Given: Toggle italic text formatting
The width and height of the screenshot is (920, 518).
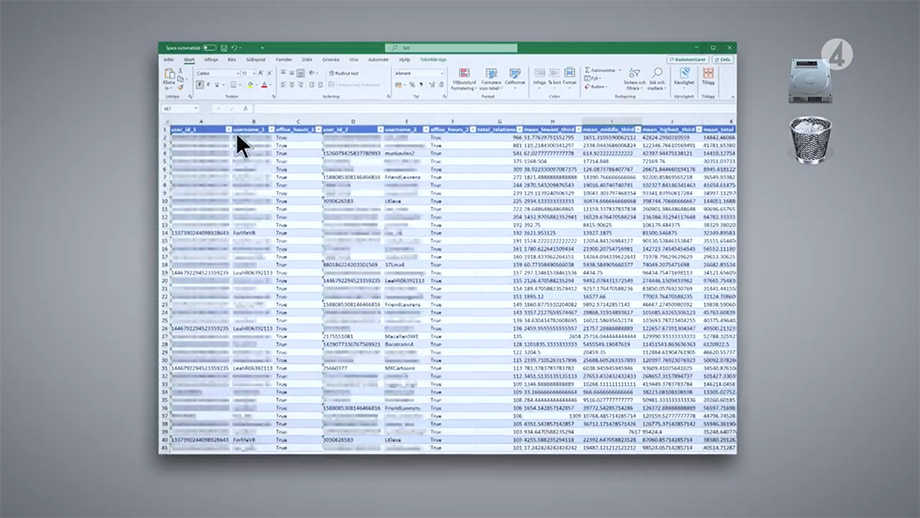Looking at the screenshot, I should pos(209,85).
